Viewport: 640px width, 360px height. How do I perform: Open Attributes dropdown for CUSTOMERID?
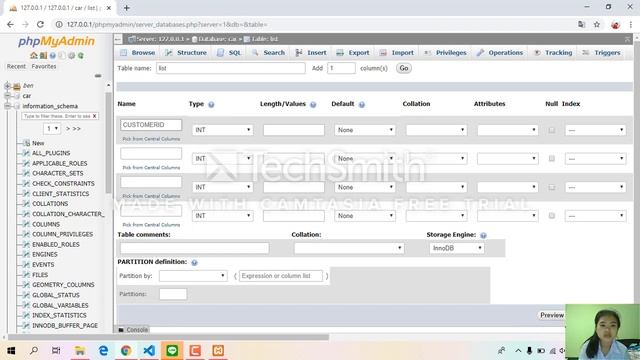pos(507,130)
